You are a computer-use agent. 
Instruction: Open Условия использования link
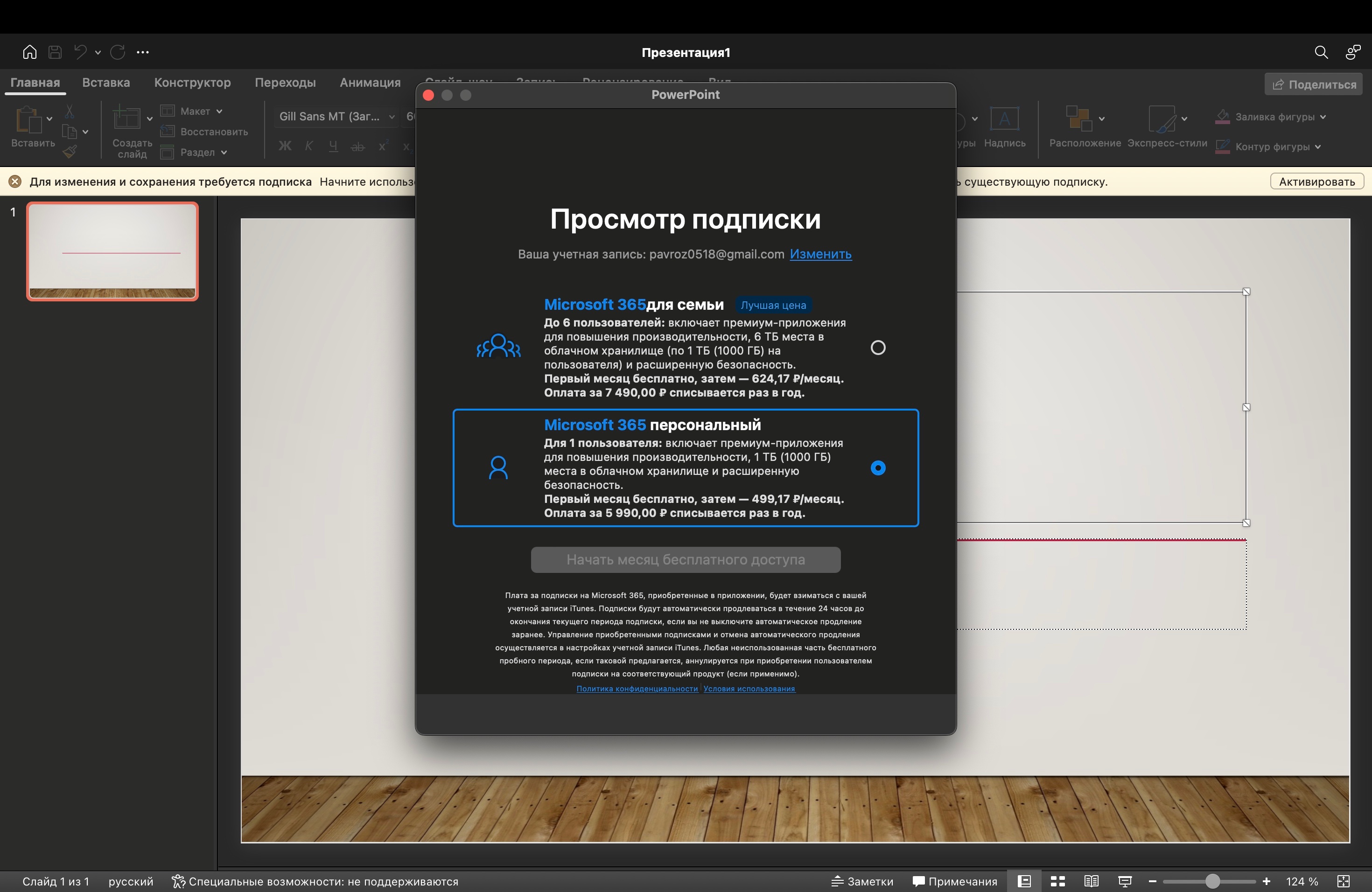tap(749, 689)
